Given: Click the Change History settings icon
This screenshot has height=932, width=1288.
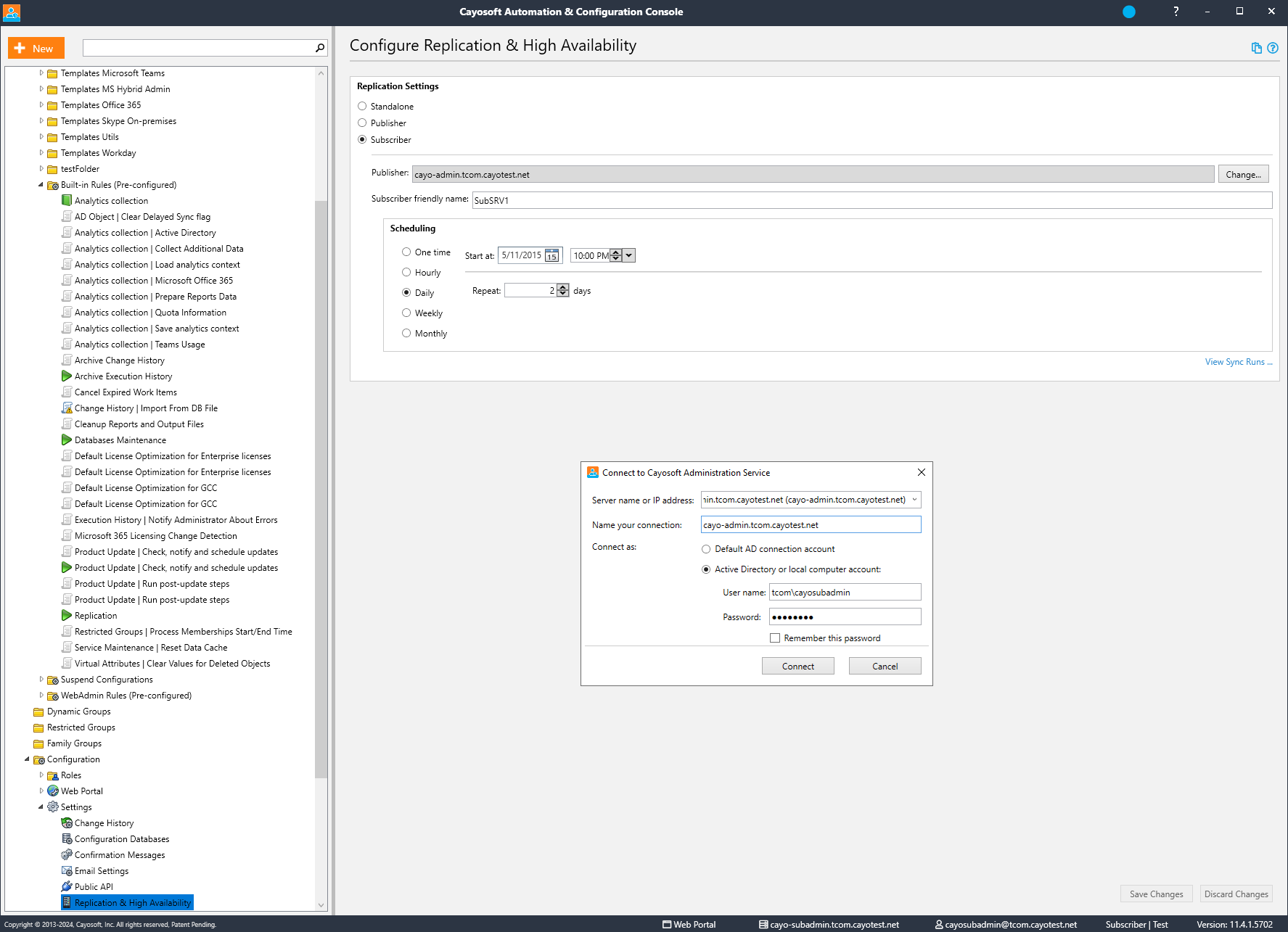Looking at the screenshot, I should (67, 823).
